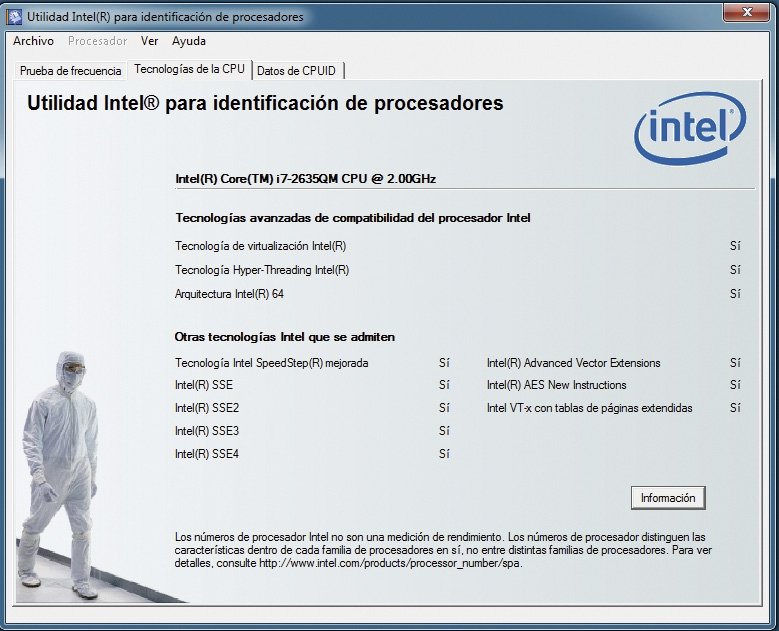Select Tecnologías de la CPU tab
The width and height of the screenshot is (779, 631).
click(189, 69)
